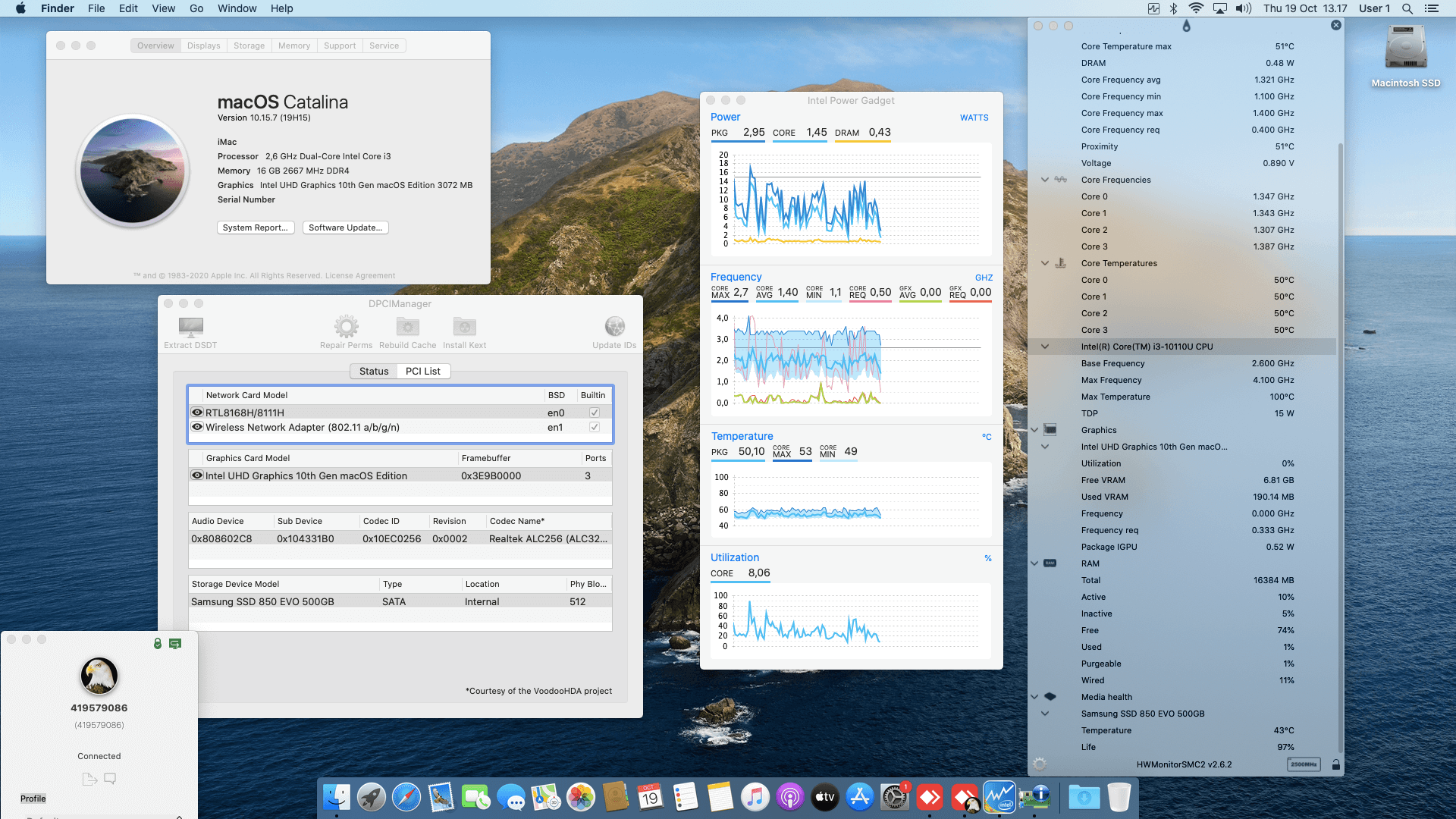Open Launchpad rocket in the Dock

pos(372,798)
